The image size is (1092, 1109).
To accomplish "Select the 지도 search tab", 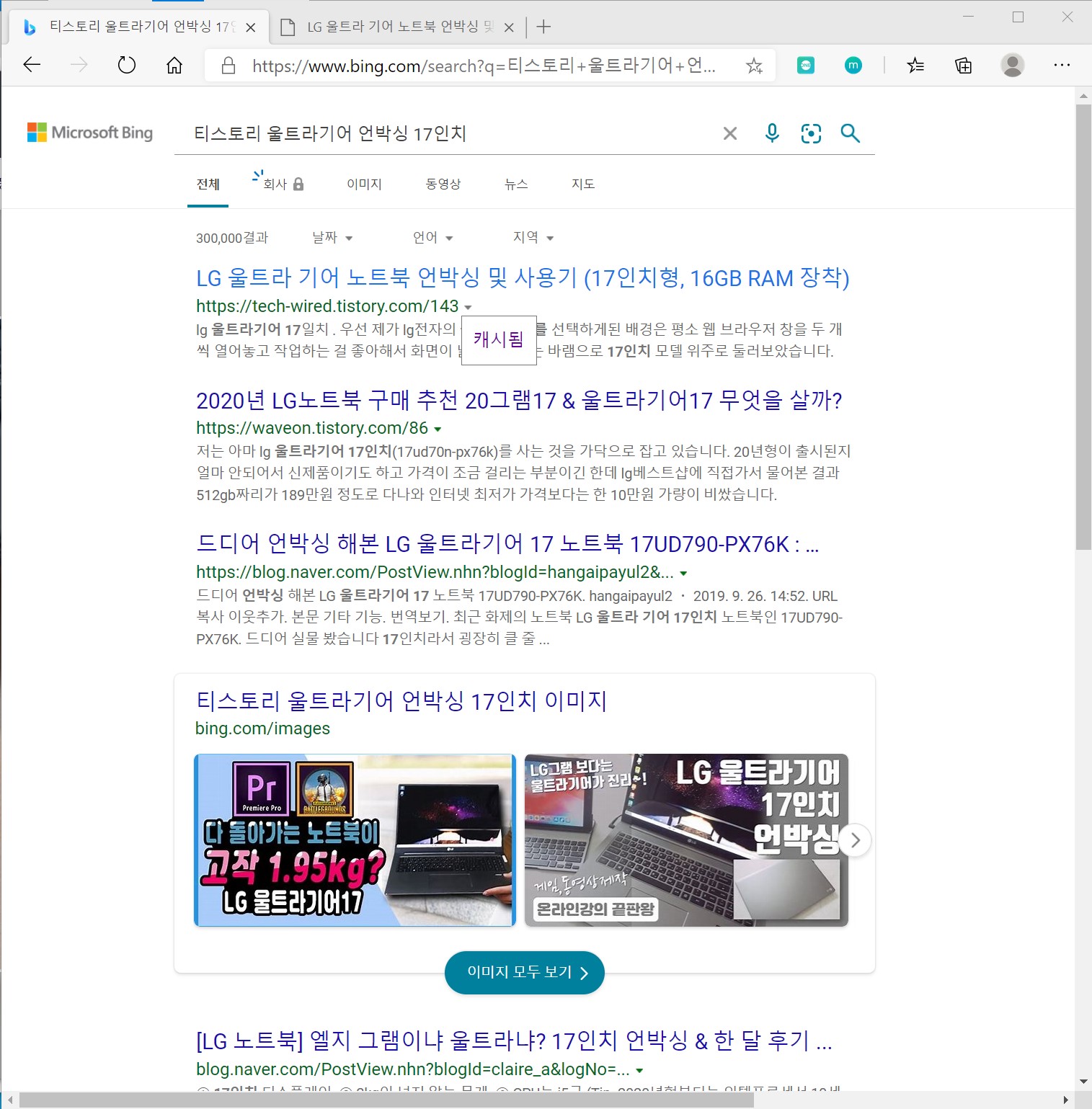I will coord(583,184).
